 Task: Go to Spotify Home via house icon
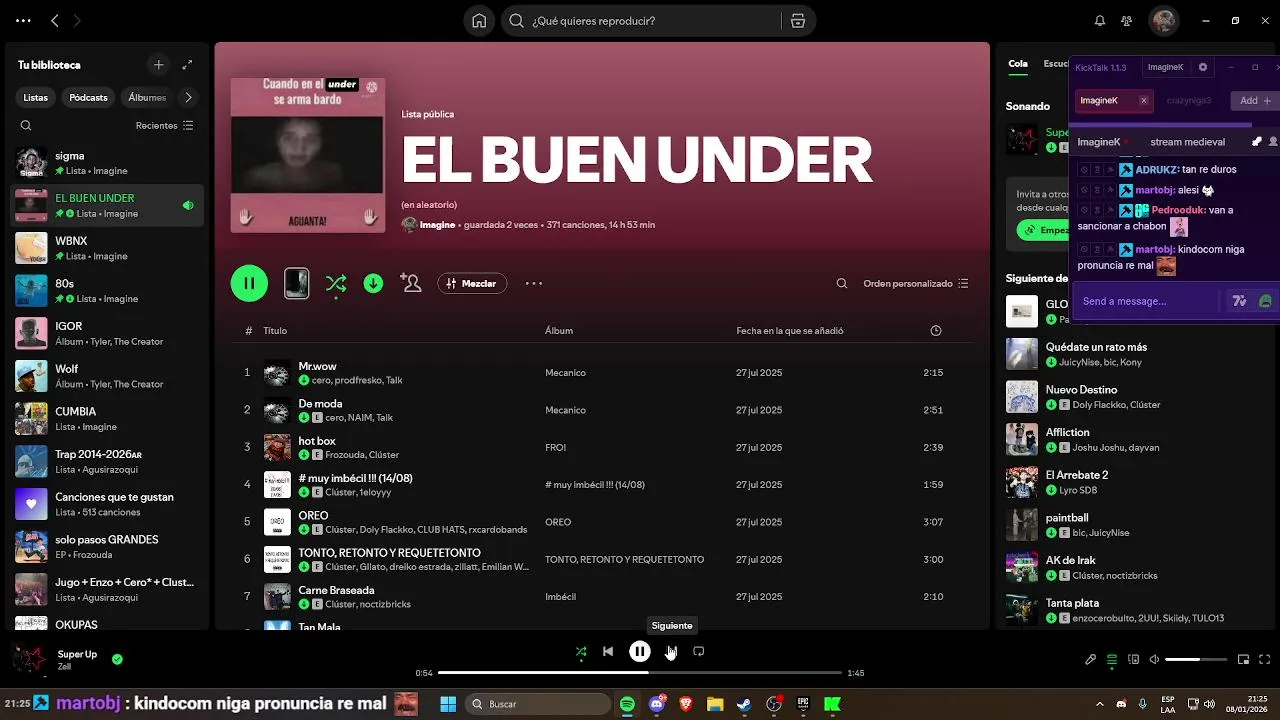coord(479,20)
